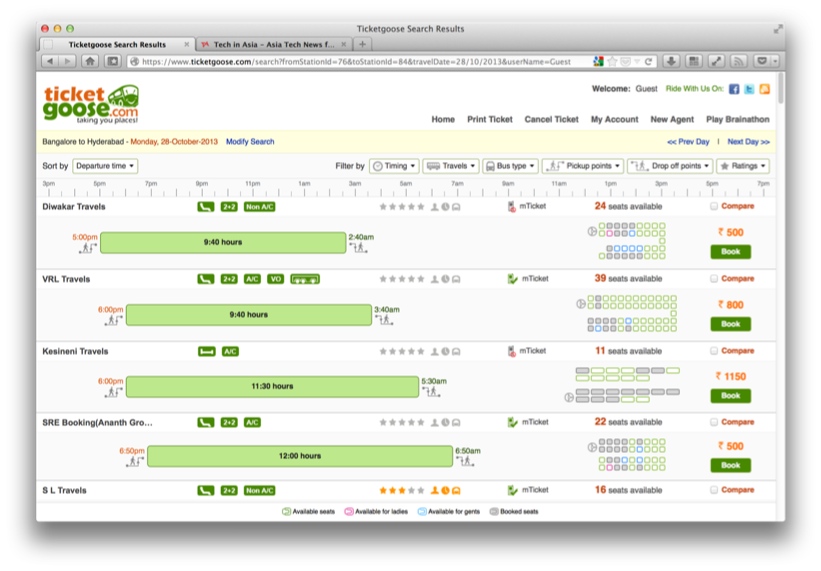Click the 2+2 seating badge for Diwakar Travels
This screenshot has width=821, height=571.
click(x=229, y=207)
